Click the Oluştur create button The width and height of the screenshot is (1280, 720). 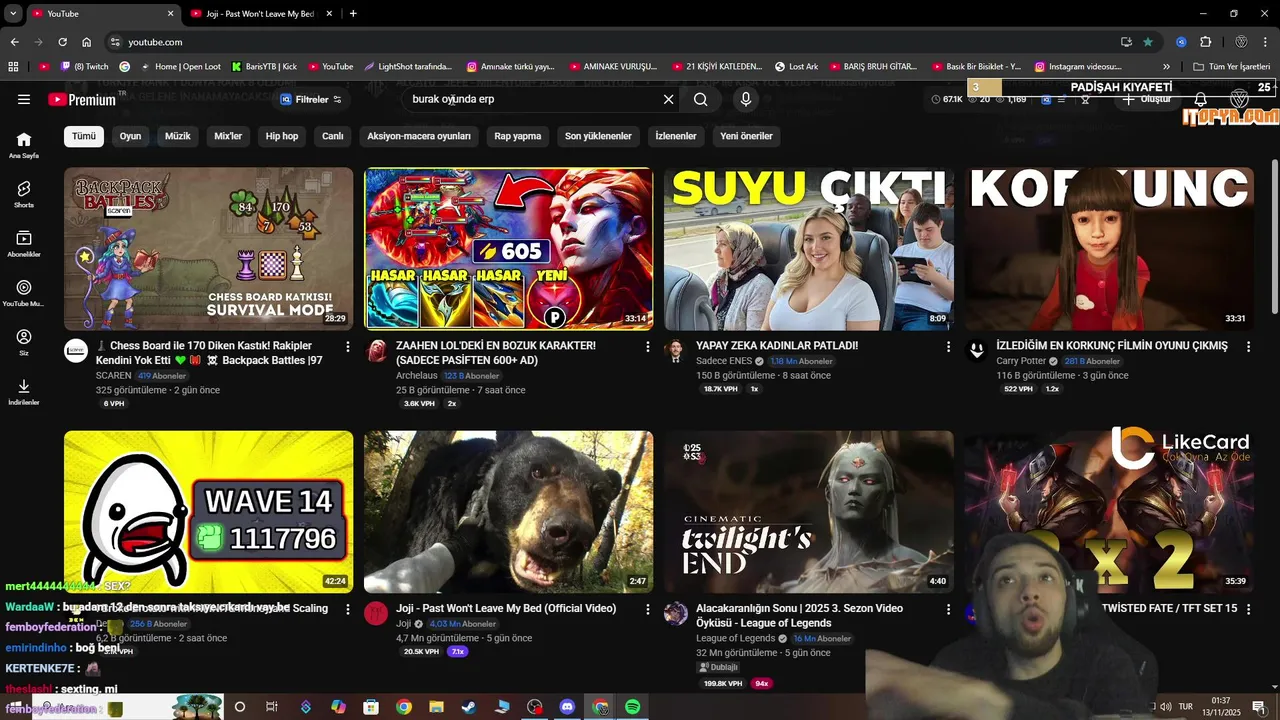click(x=1147, y=100)
